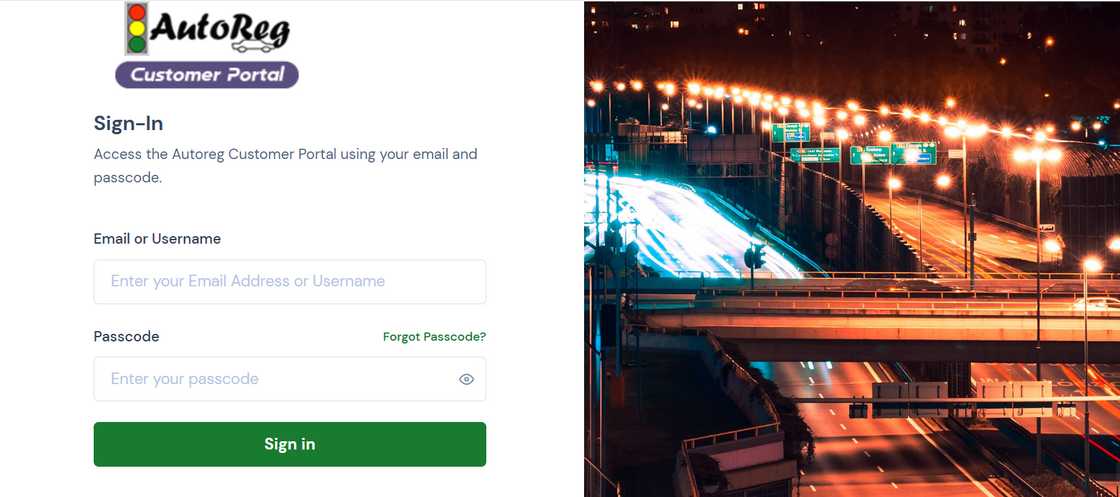Click the Passcode field label
Image resolution: width=1120 pixels, height=497 pixels.
tap(126, 336)
